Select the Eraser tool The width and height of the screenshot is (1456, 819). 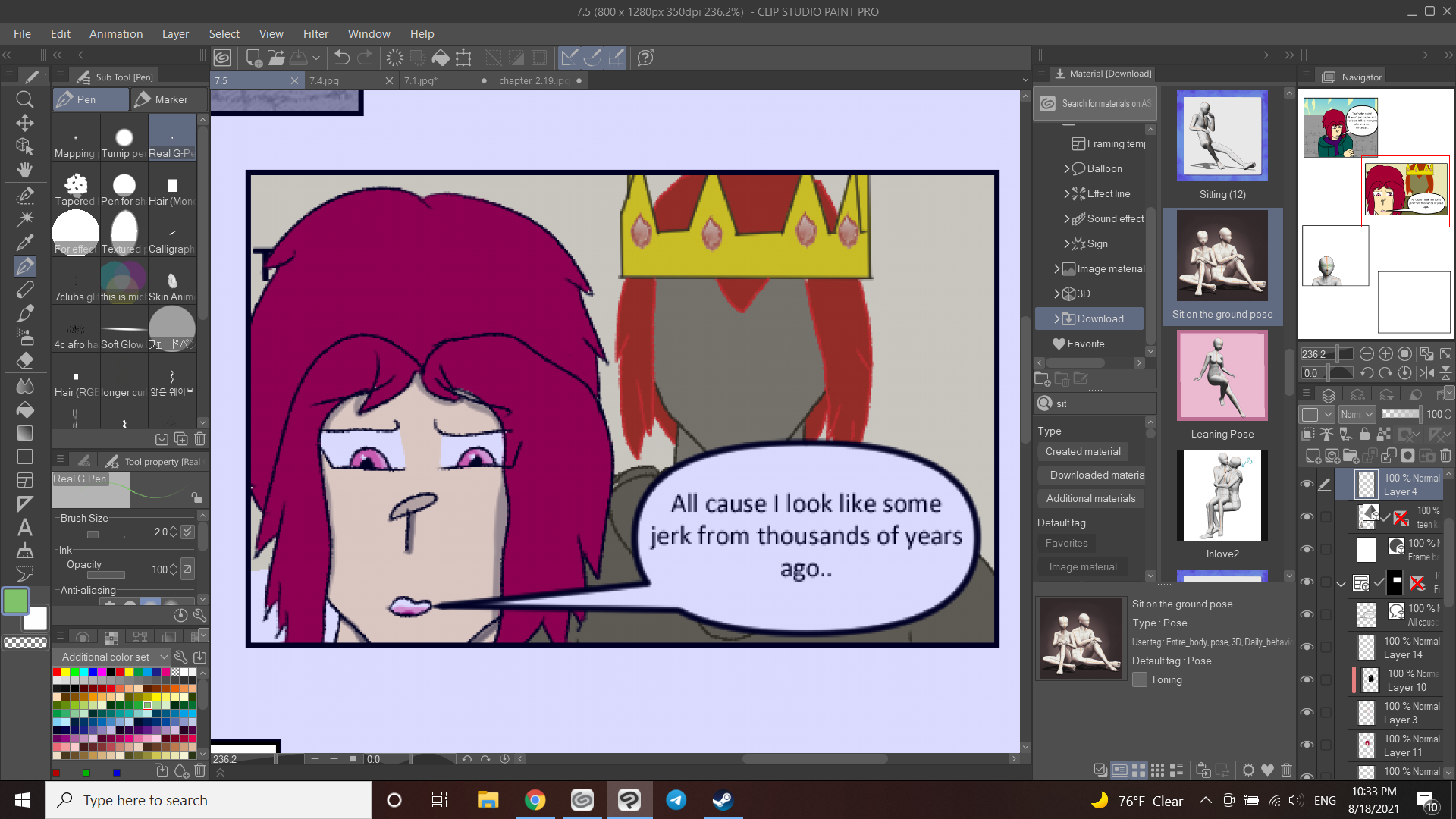coord(24,361)
